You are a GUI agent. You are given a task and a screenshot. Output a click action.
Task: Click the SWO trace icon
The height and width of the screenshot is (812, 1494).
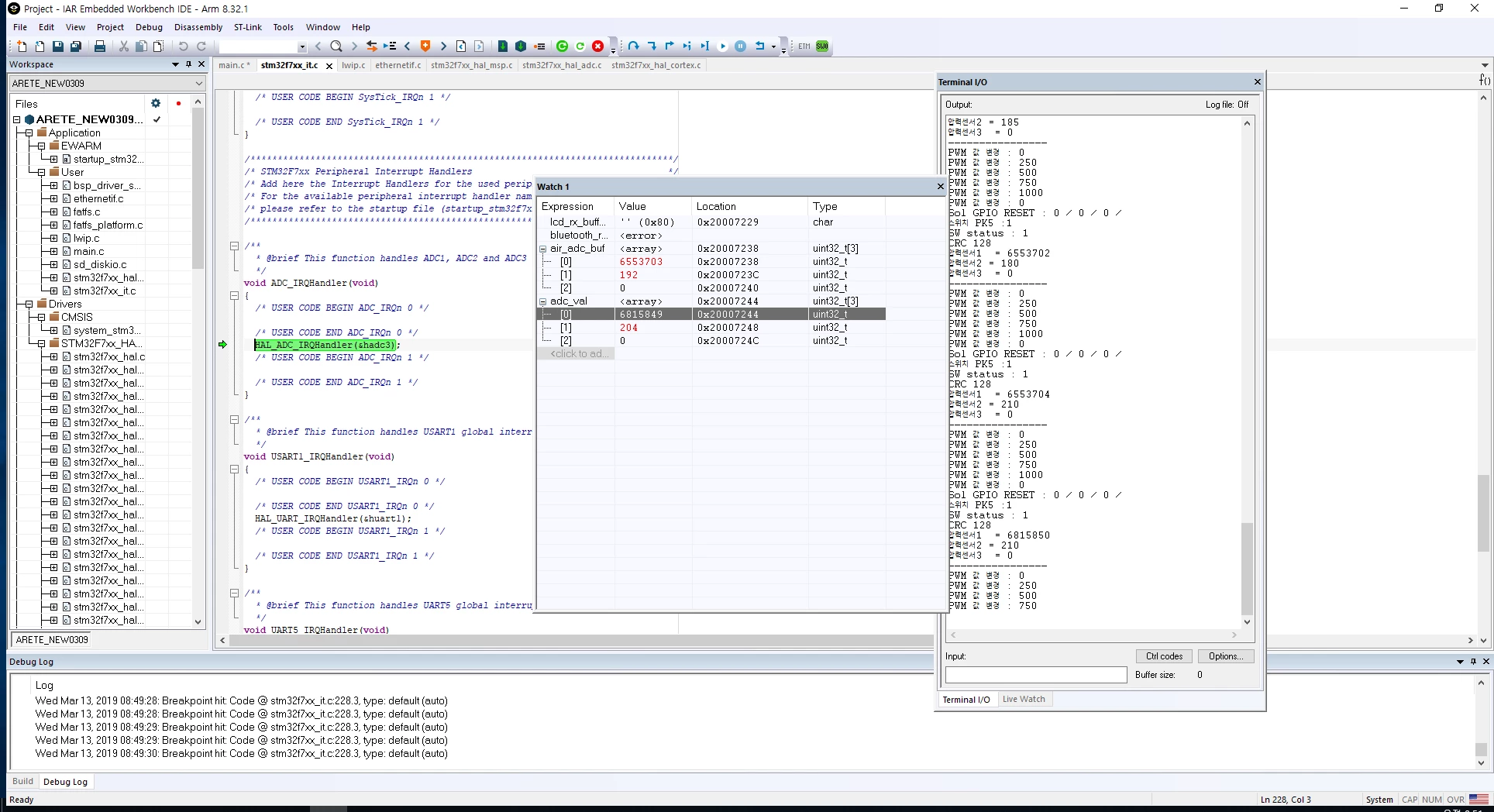point(822,46)
